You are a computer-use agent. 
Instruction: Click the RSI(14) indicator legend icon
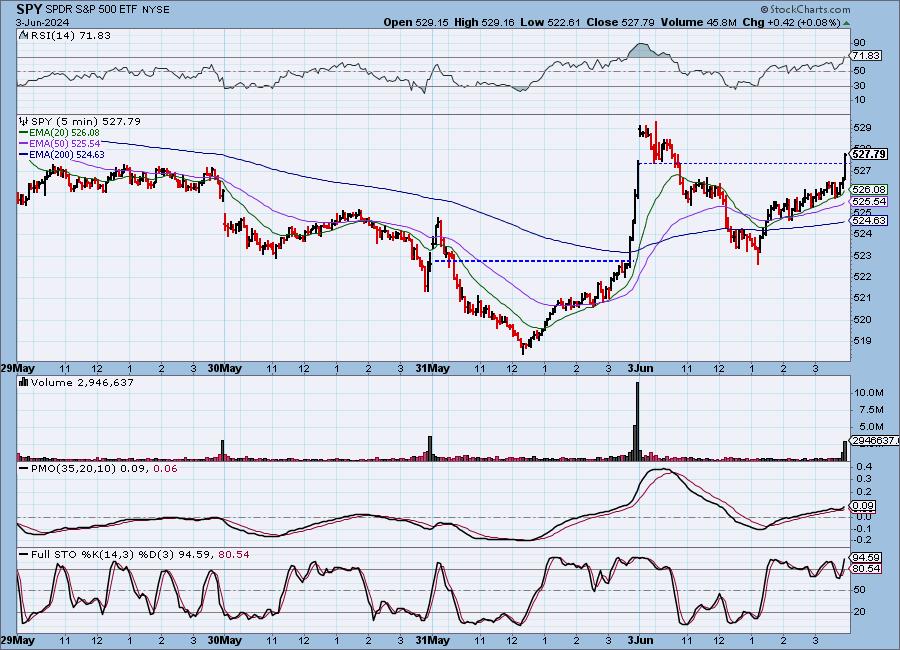23,35
